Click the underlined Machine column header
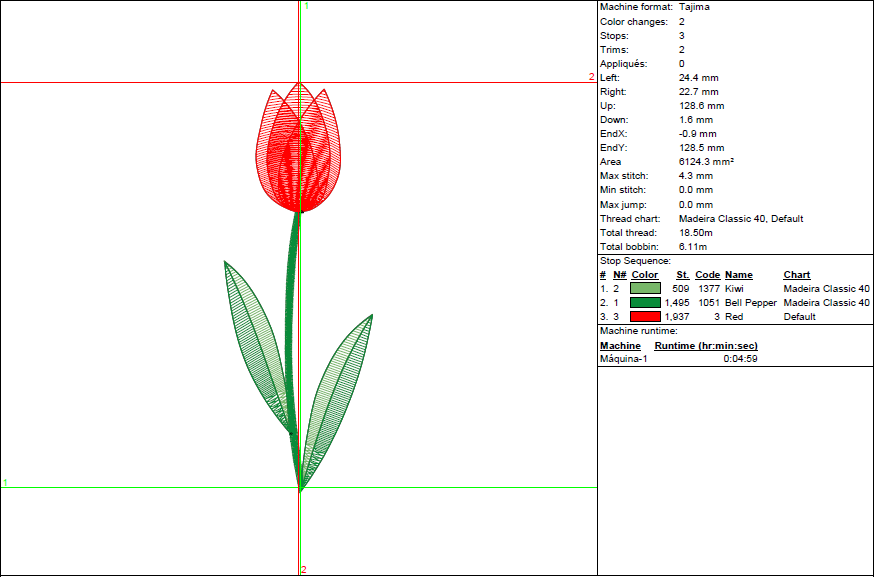The image size is (874, 577). tap(620, 345)
